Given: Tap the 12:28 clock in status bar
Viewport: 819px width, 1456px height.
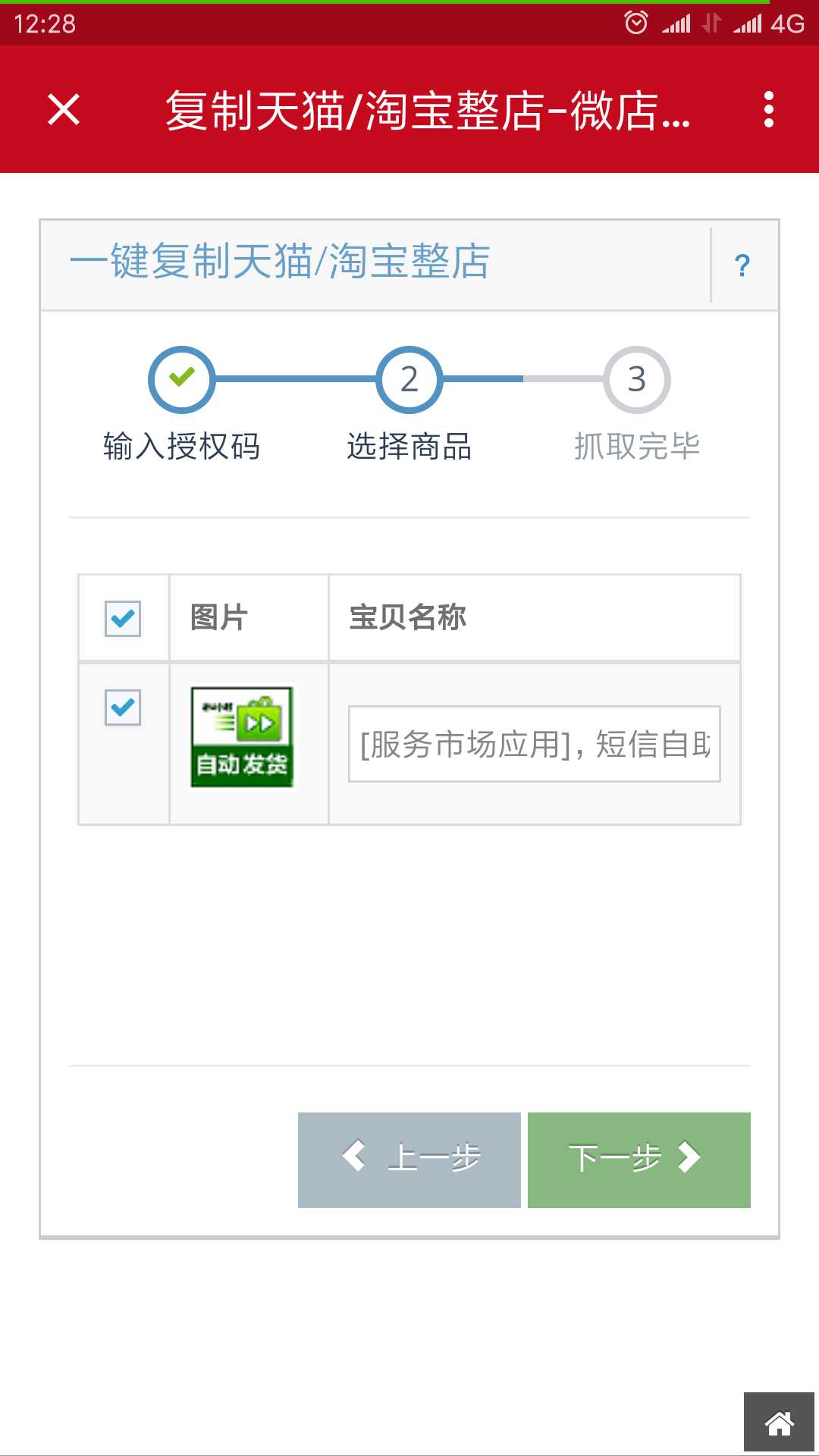Looking at the screenshot, I should coord(45,24).
